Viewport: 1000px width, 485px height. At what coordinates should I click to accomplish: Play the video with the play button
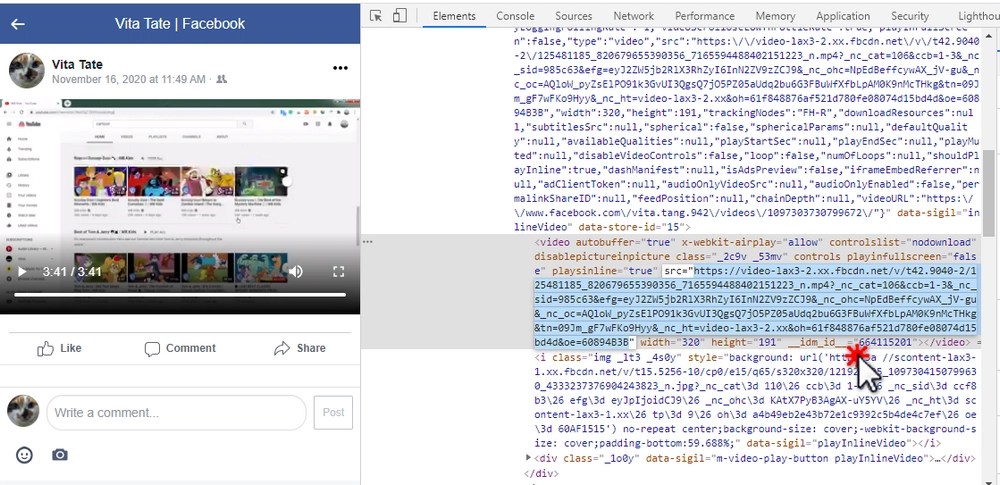point(22,272)
